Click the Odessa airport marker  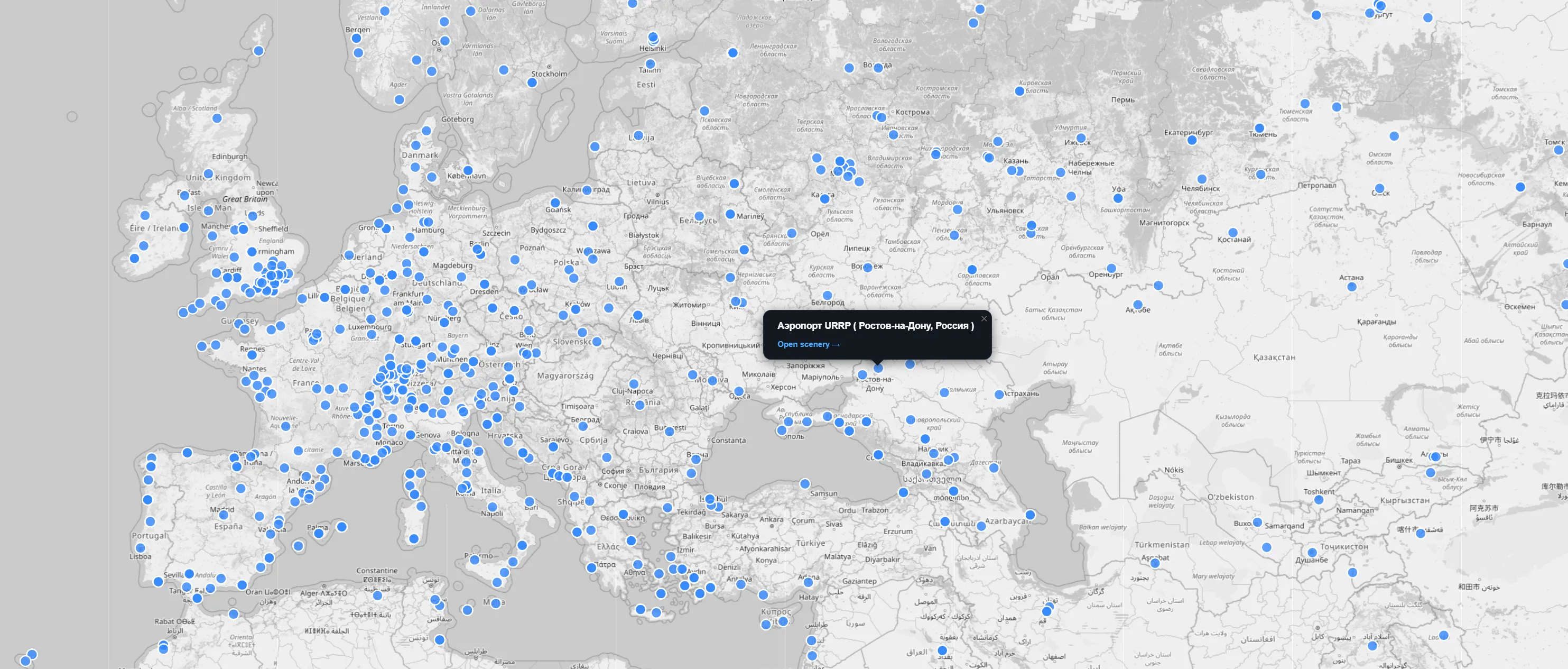tap(738, 391)
